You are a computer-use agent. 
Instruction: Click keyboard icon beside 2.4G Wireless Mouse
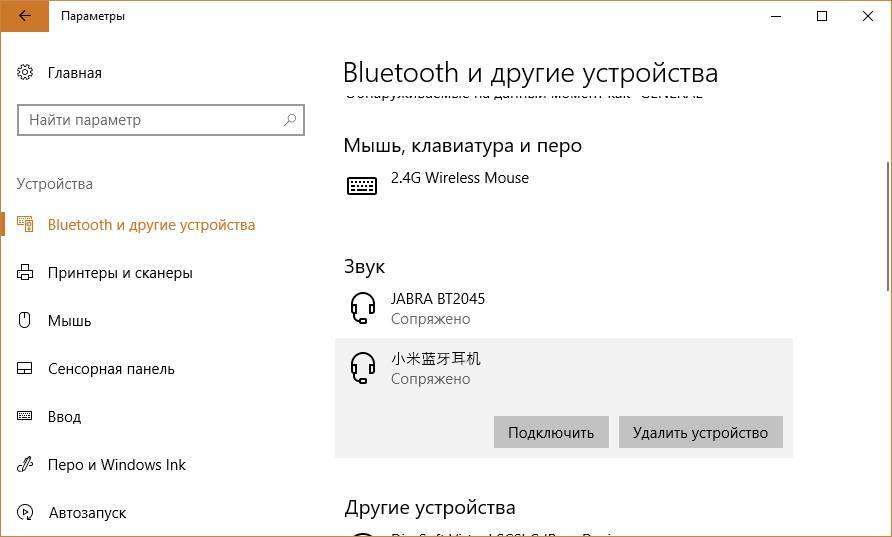[x=362, y=185]
